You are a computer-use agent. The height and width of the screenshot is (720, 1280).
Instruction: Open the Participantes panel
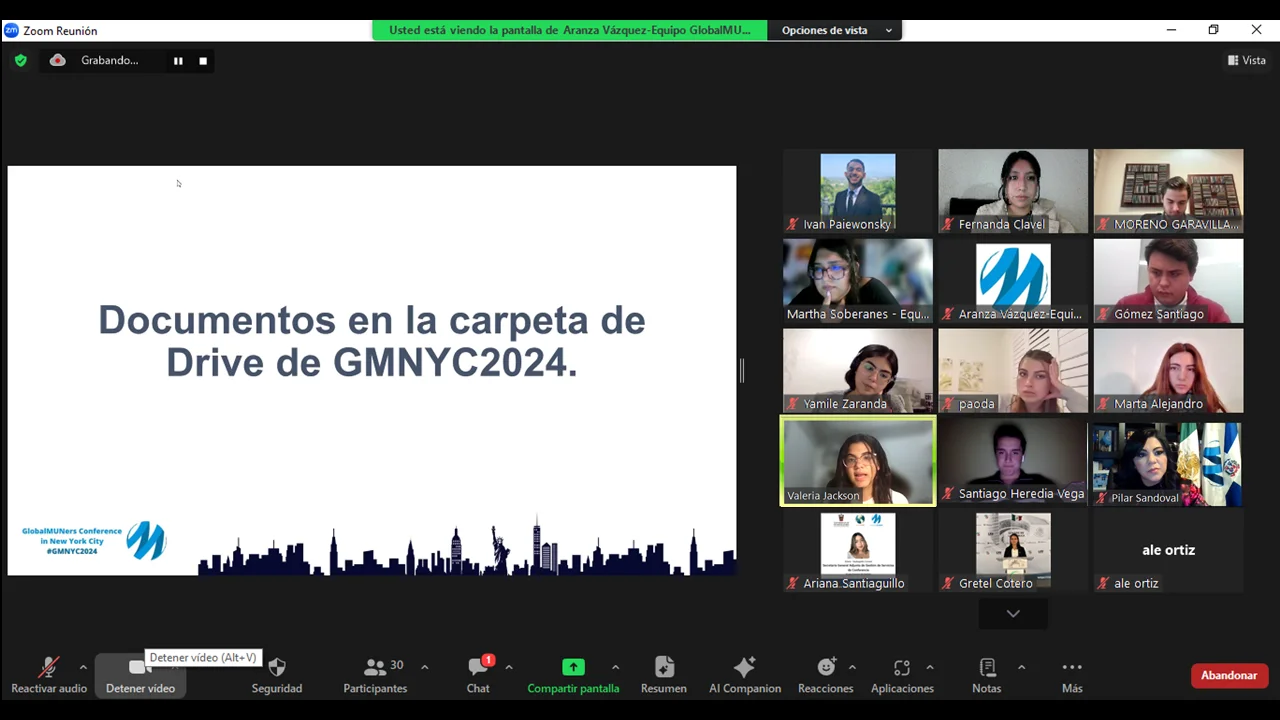tap(375, 668)
